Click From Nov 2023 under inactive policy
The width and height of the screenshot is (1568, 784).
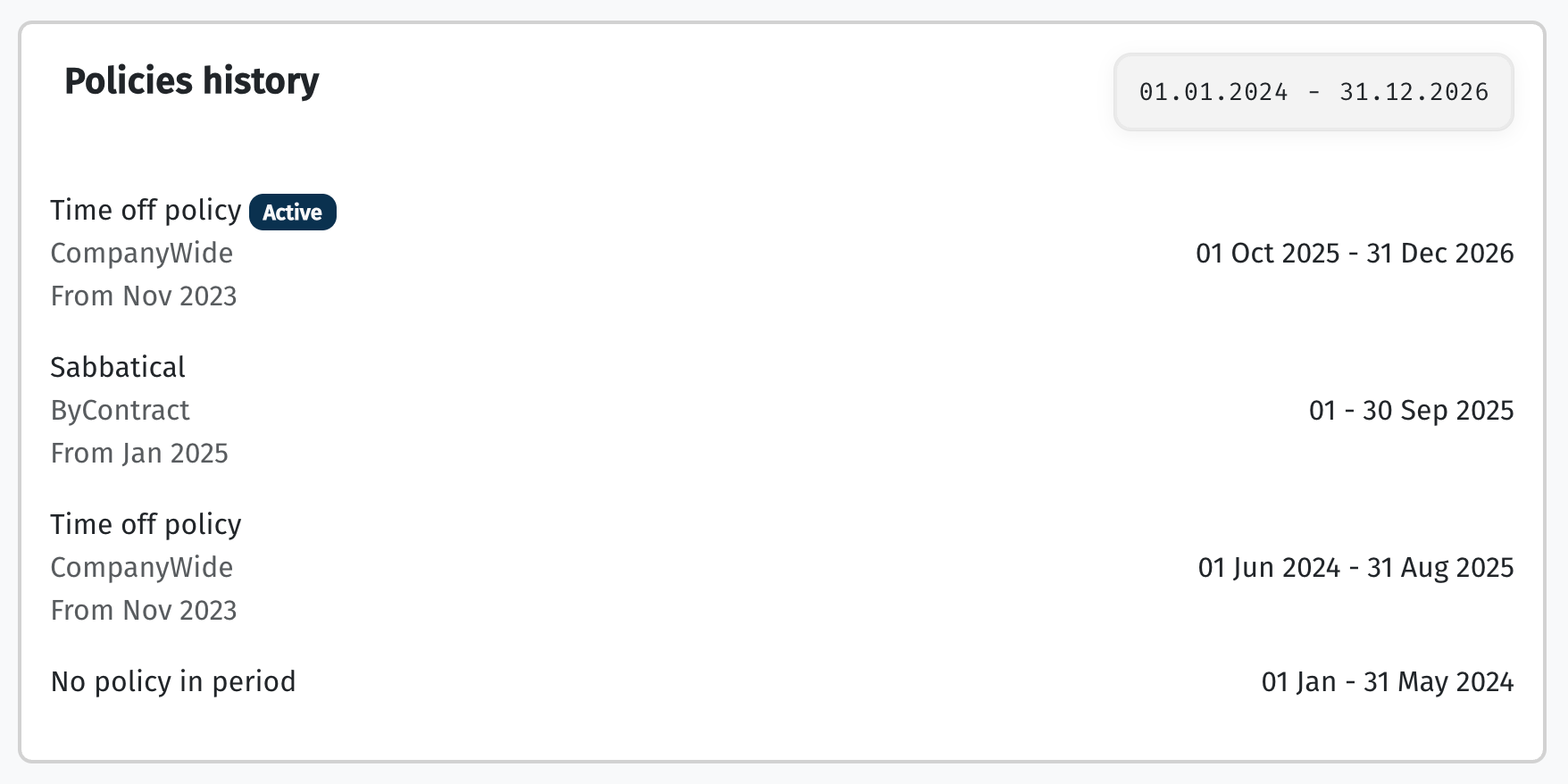pyautogui.click(x=143, y=610)
